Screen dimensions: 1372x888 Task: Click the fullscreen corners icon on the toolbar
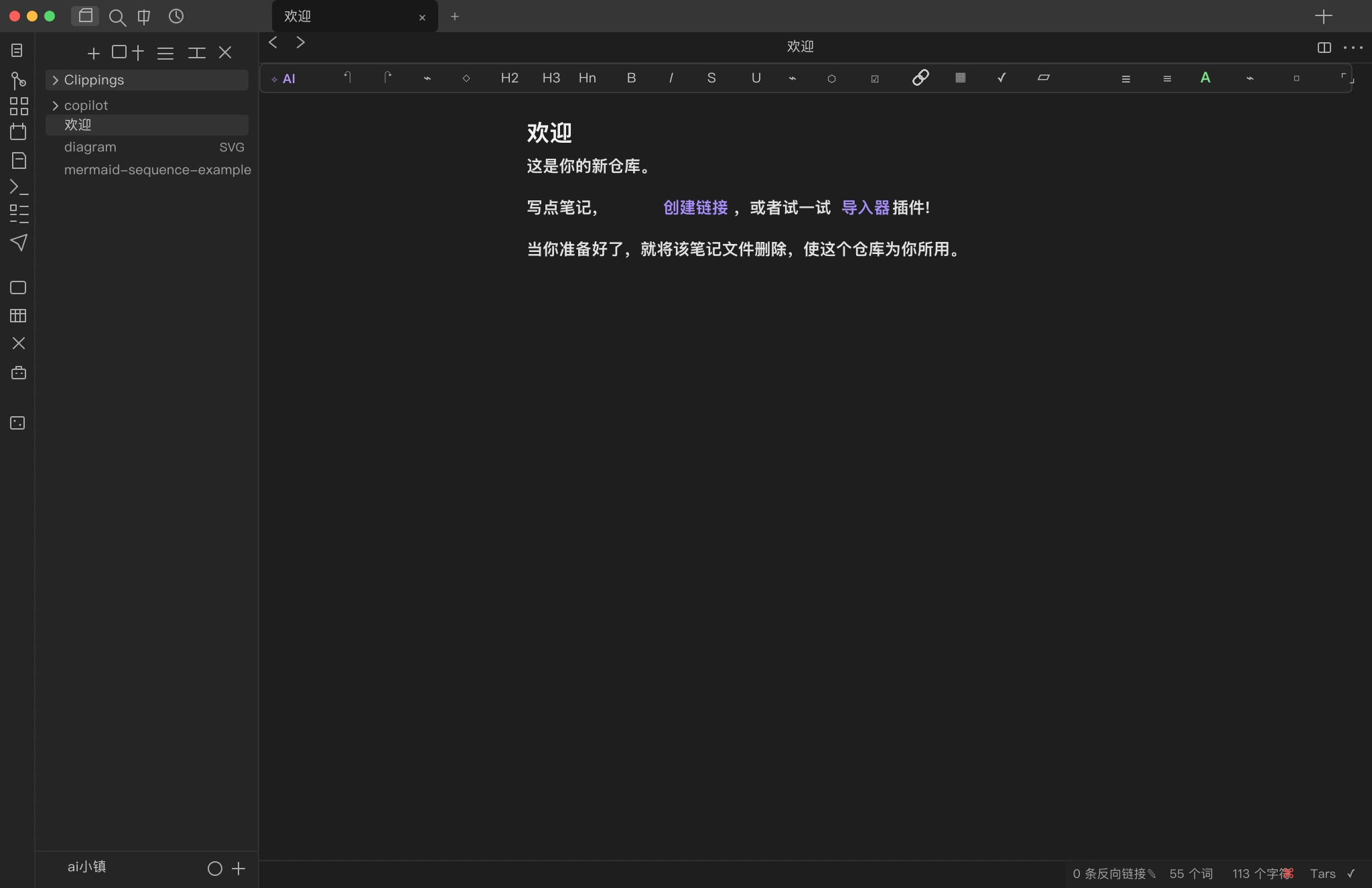[x=1347, y=78]
